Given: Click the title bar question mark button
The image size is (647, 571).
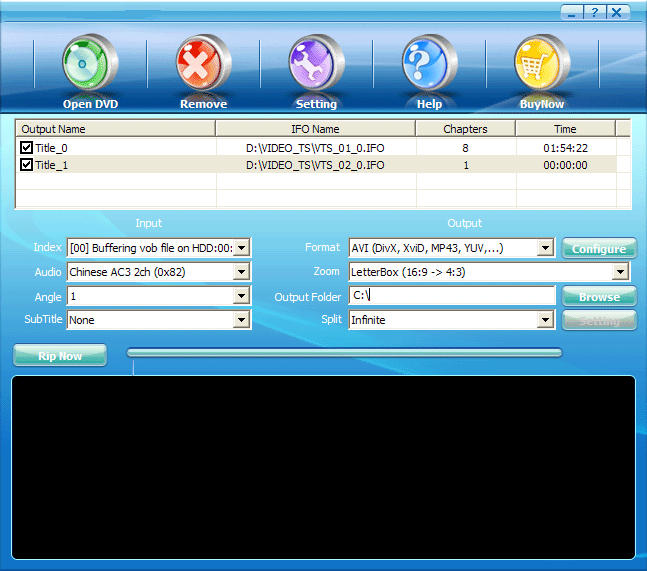Looking at the screenshot, I should [595, 12].
